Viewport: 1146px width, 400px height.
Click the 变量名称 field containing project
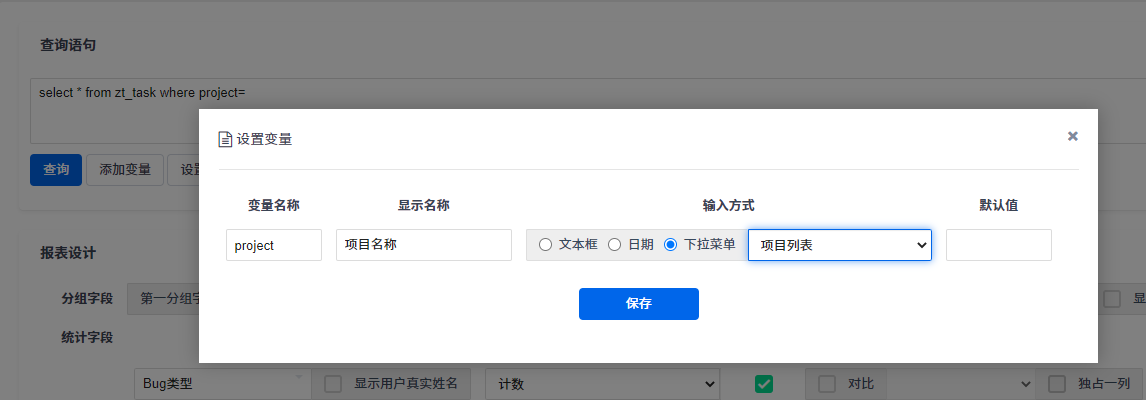coord(274,245)
